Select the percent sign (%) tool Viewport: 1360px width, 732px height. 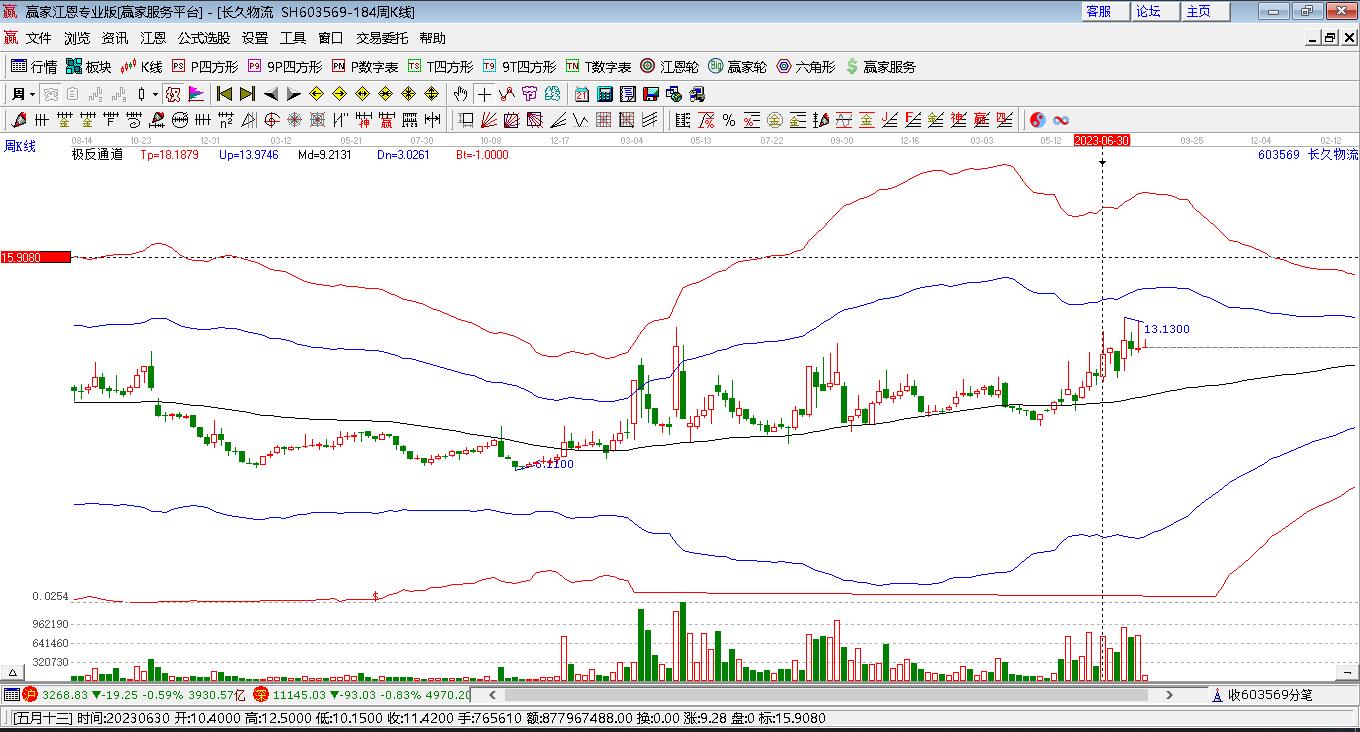click(729, 120)
